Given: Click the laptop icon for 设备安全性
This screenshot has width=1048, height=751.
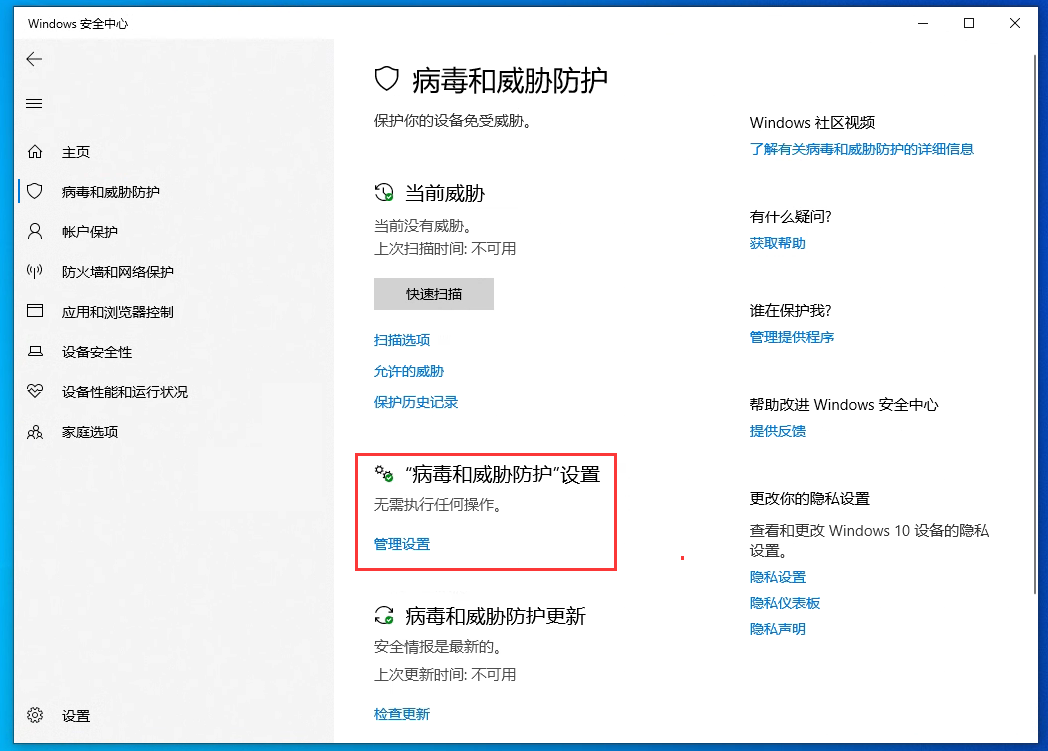Looking at the screenshot, I should [35, 351].
